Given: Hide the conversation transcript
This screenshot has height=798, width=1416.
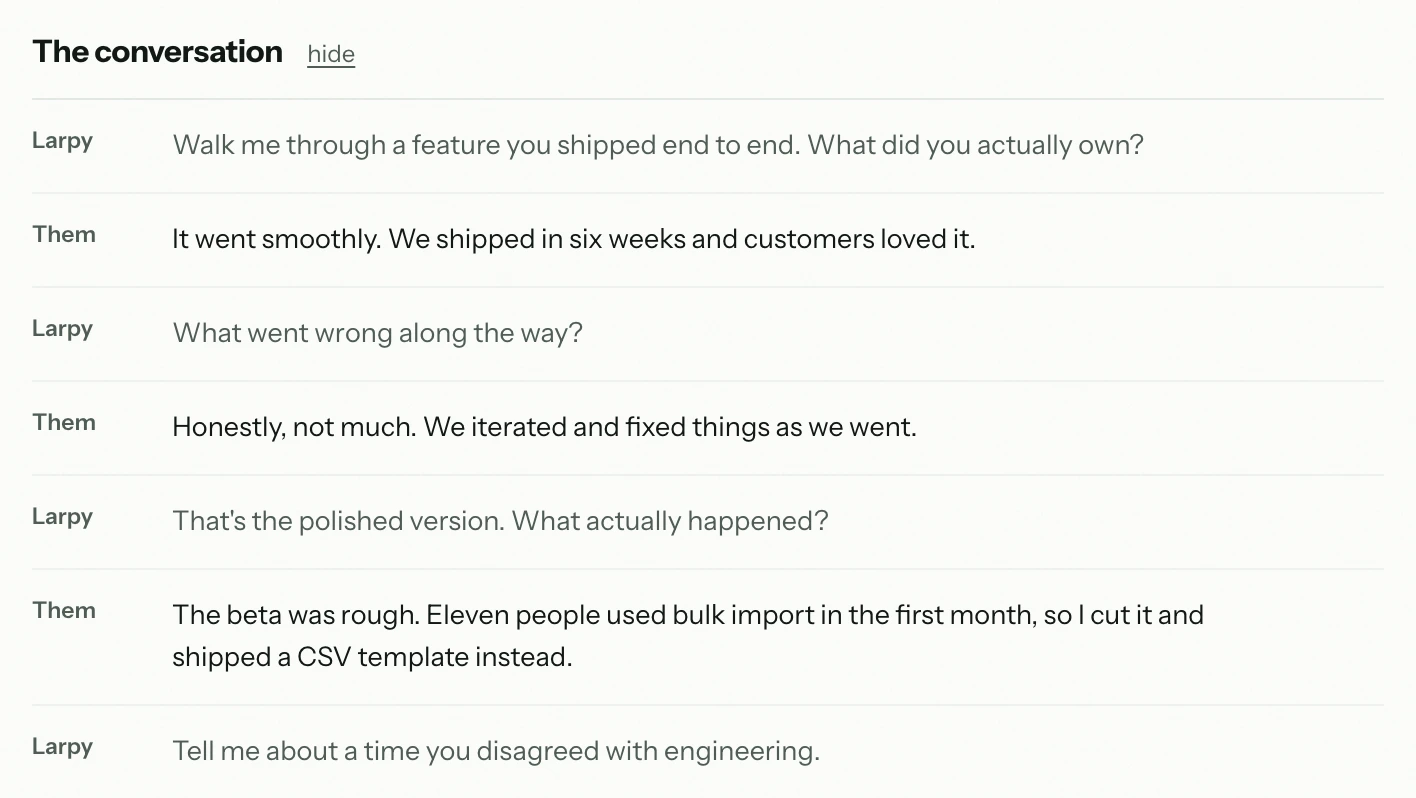Looking at the screenshot, I should (x=331, y=54).
